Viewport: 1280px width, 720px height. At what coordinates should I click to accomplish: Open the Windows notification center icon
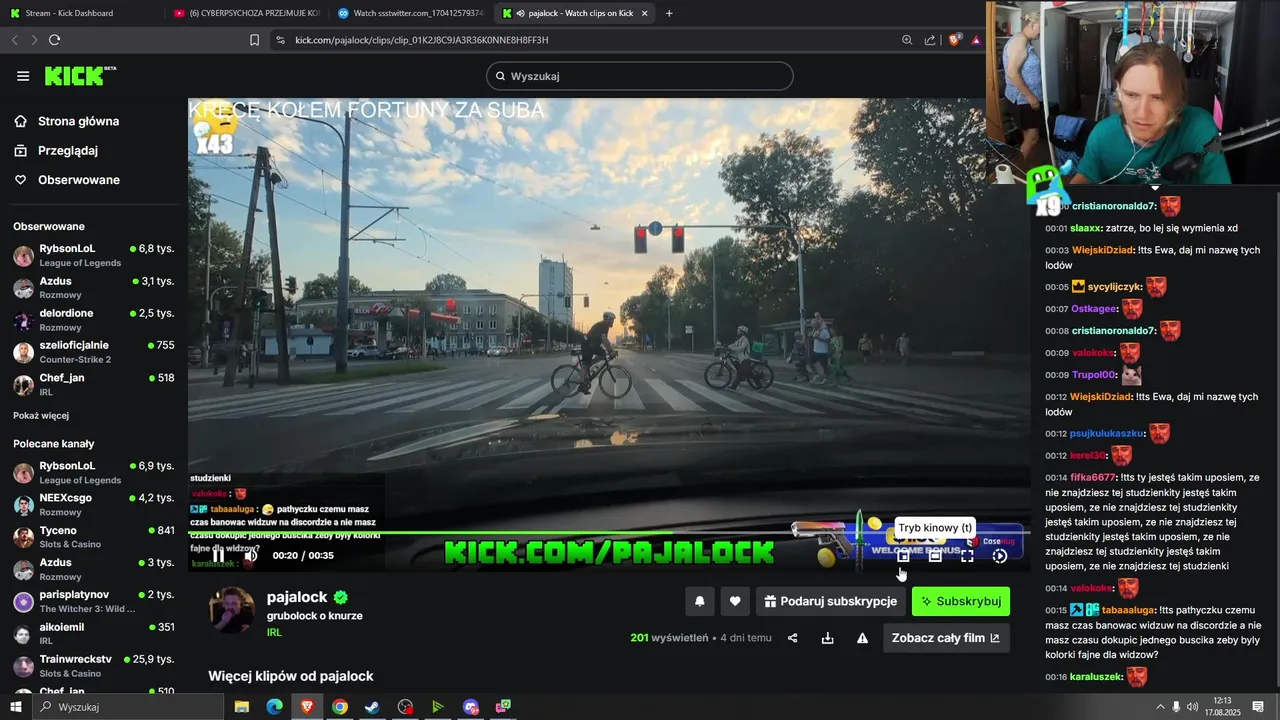tap(1258, 707)
